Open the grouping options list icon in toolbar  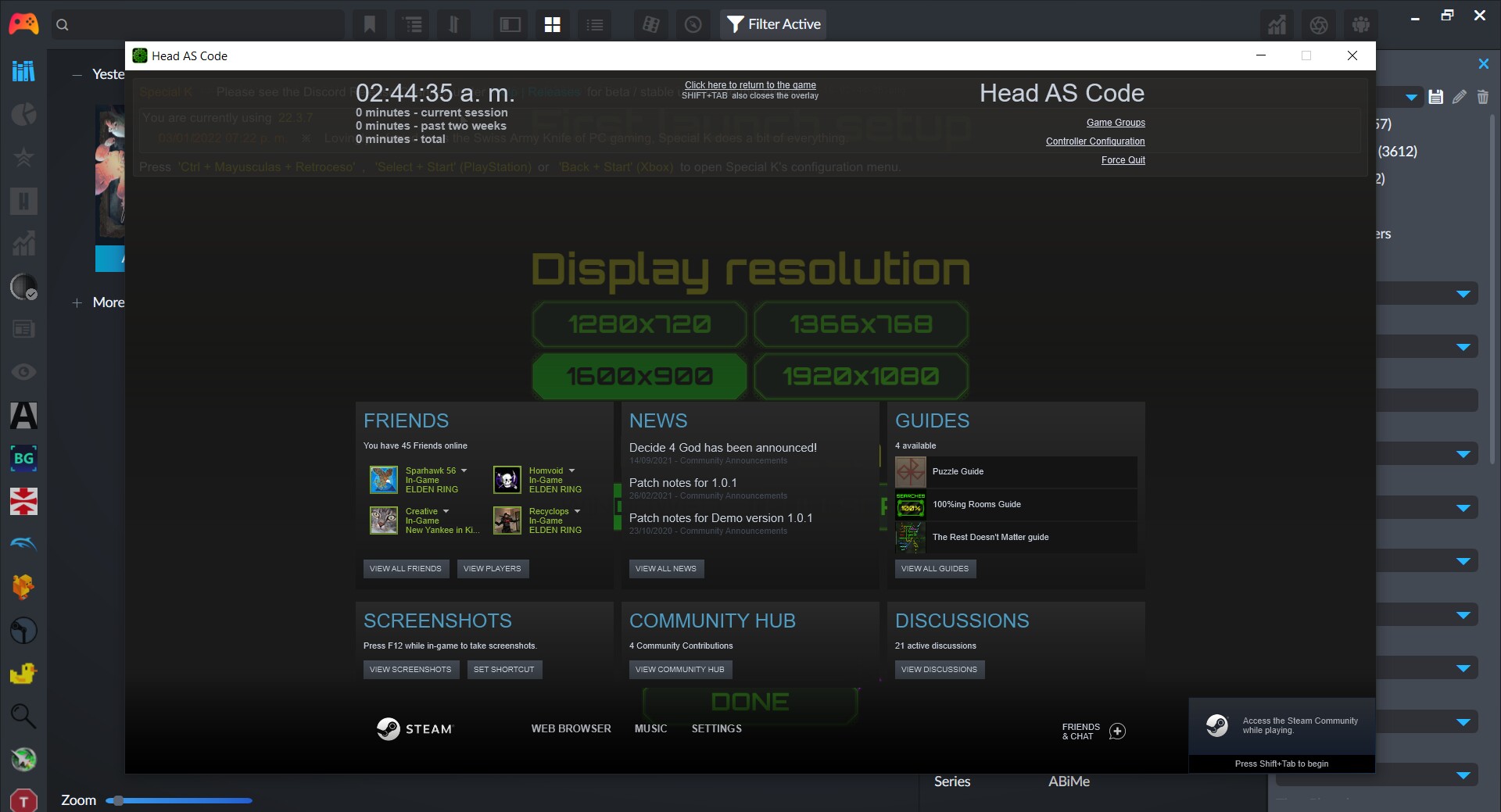tap(413, 24)
